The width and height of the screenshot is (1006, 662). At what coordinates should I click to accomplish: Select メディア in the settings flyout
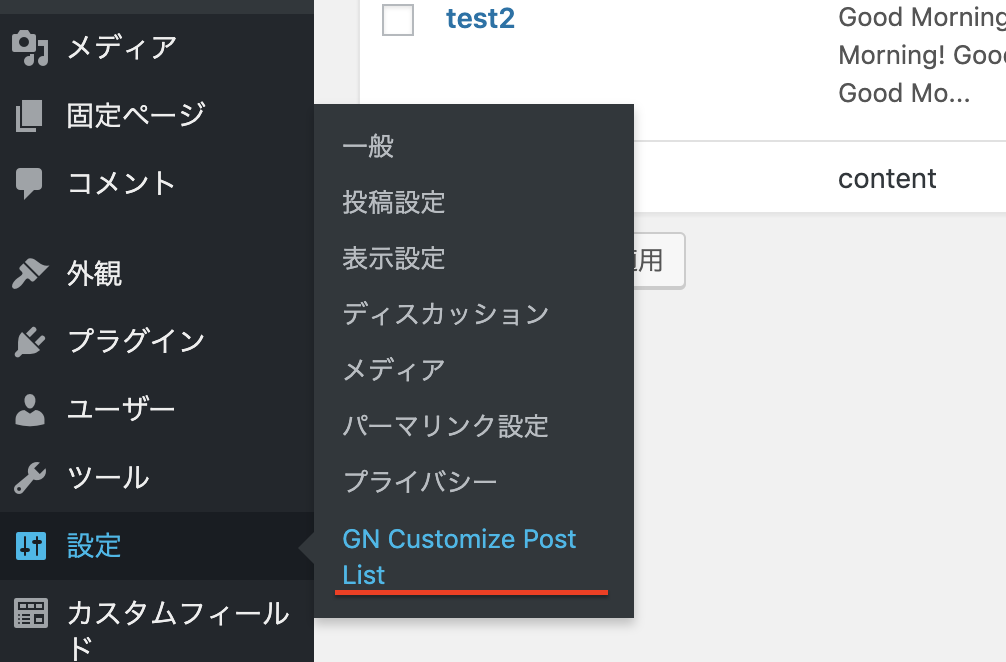(x=393, y=371)
